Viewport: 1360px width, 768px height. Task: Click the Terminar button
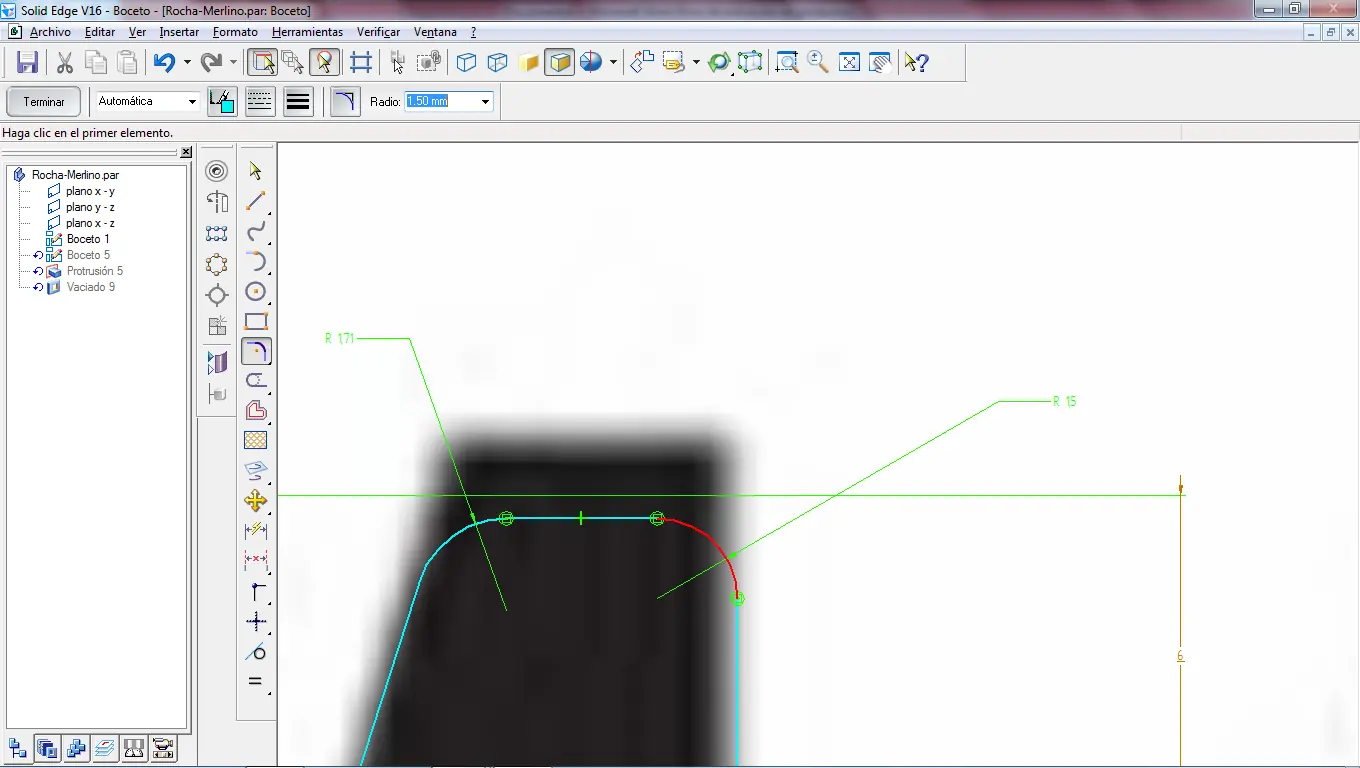(x=44, y=102)
